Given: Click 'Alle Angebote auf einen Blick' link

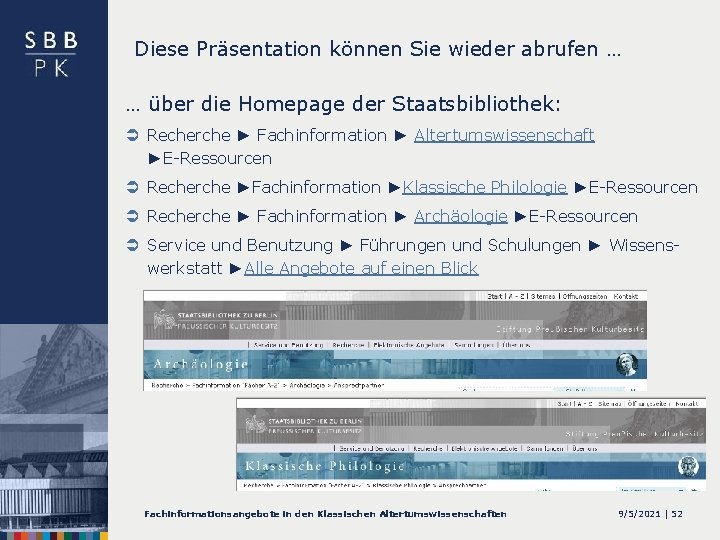Looking at the screenshot, I should pyautogui.click(x=361, y=268).
